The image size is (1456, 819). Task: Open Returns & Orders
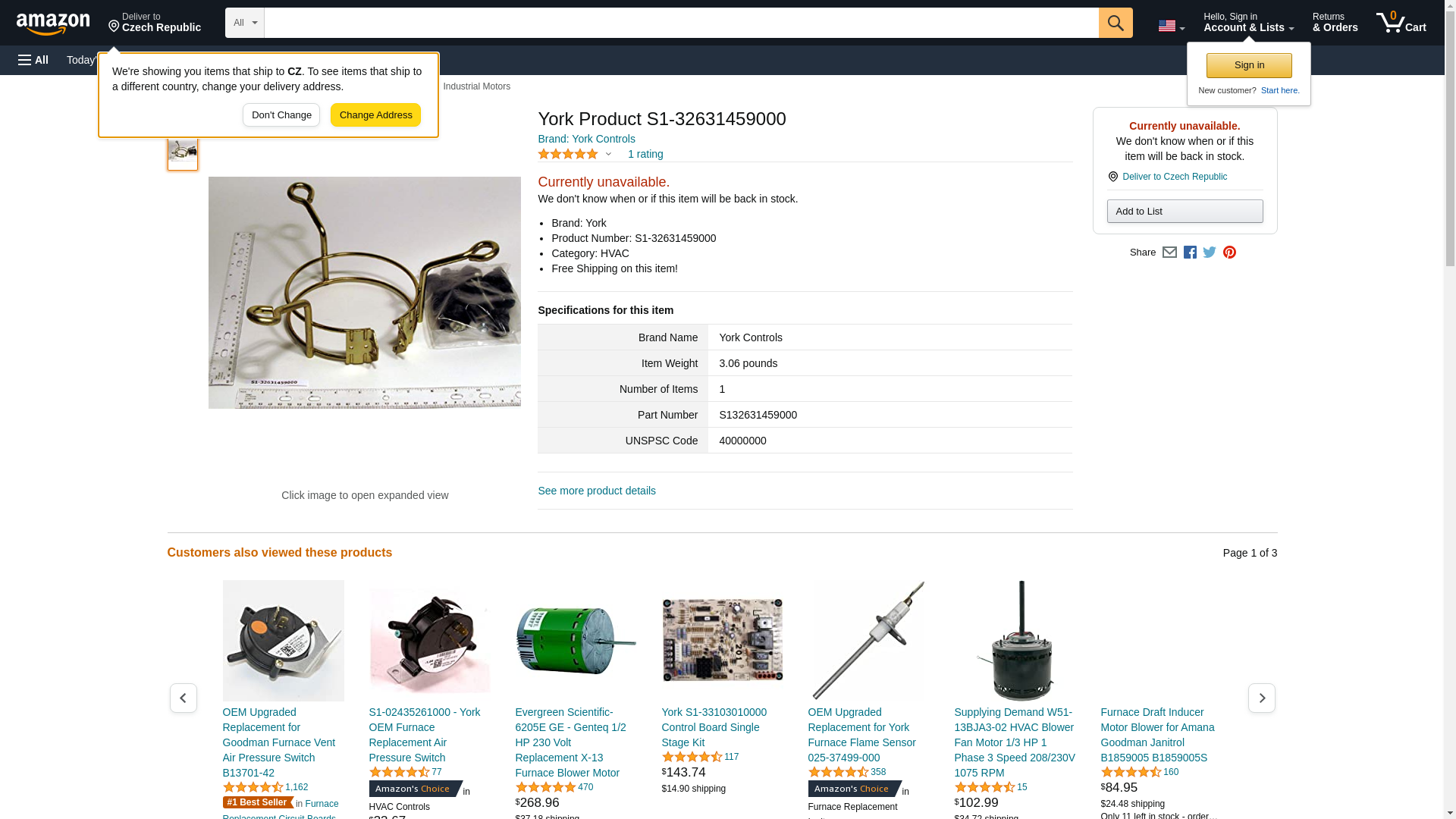pyautogui.click(x=1335, y=23)
